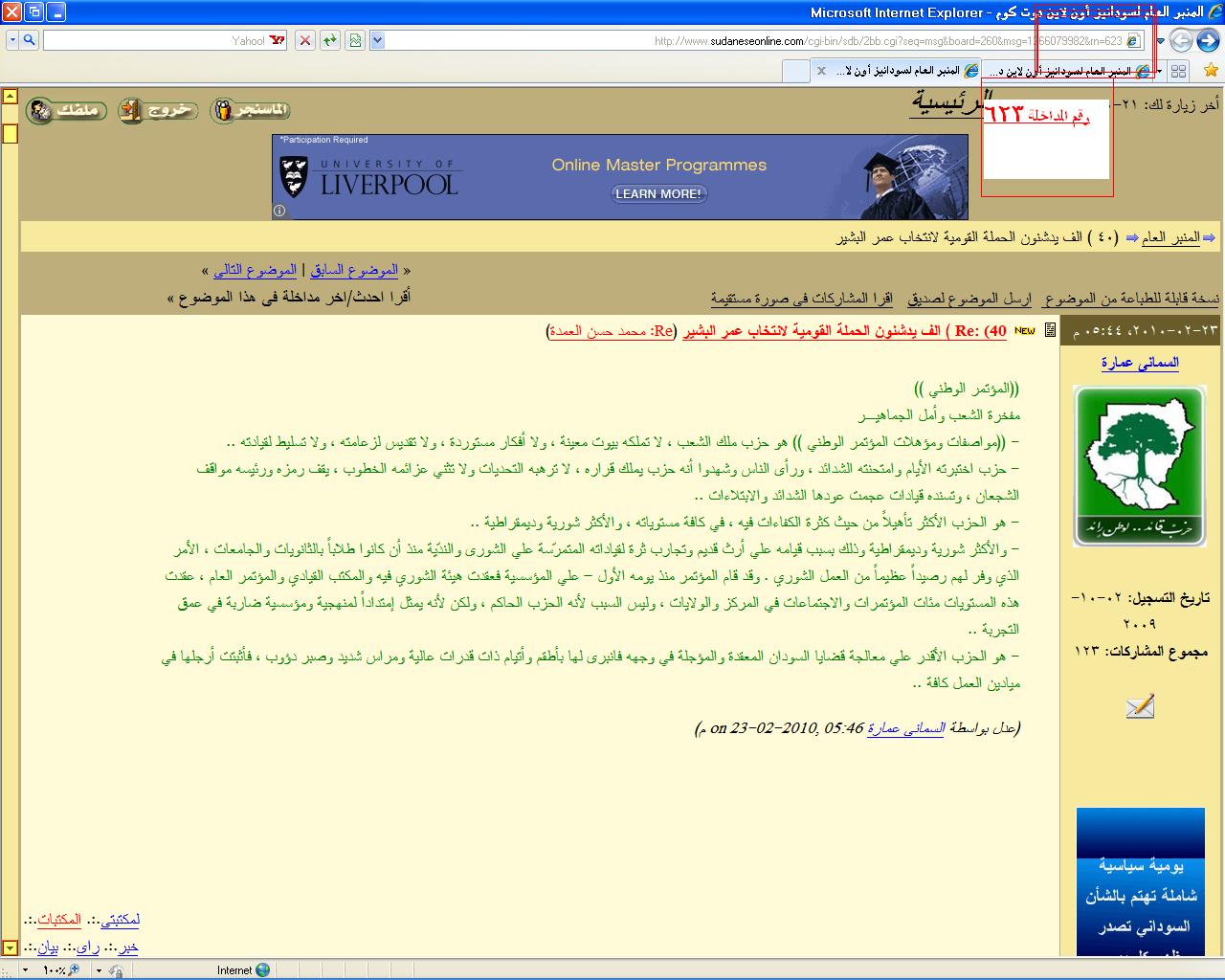The image size is (1225, 980).
Task: Click the Back navigation arrow button
Action: click(x=1206, y=40)
